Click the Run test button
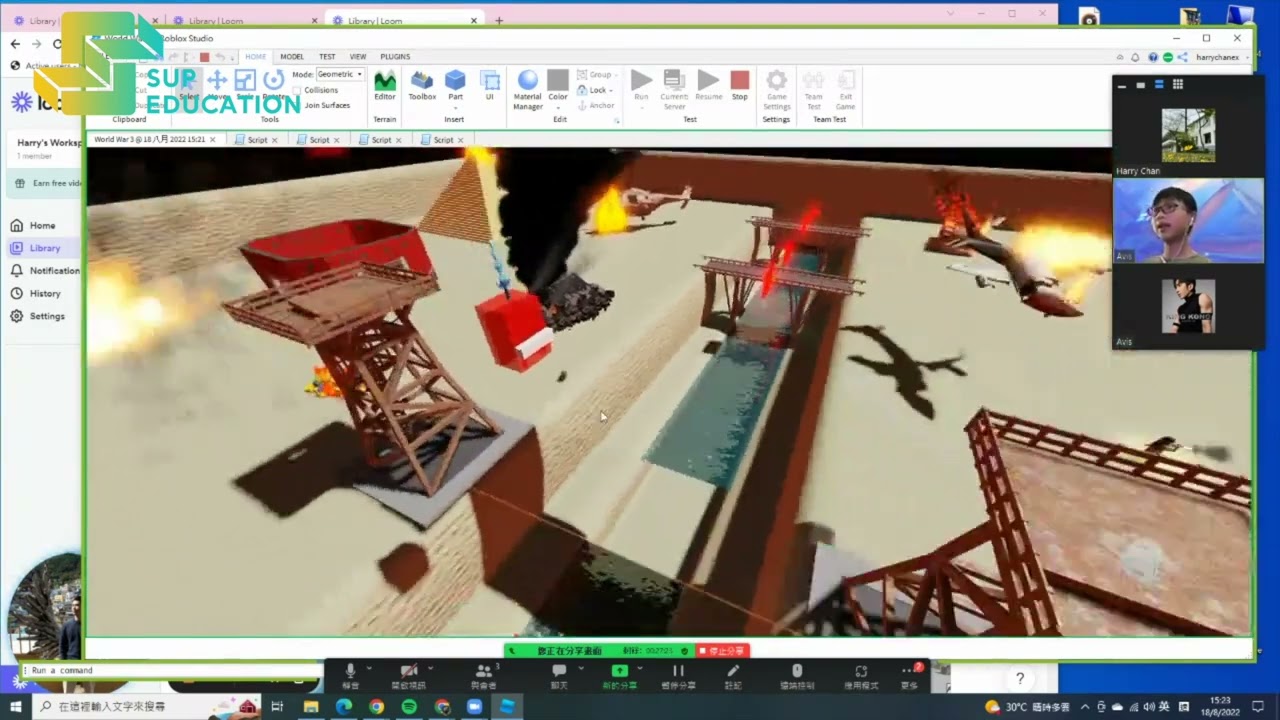Viewport: 1280px width, 720px height. click(x=641, y=85)
